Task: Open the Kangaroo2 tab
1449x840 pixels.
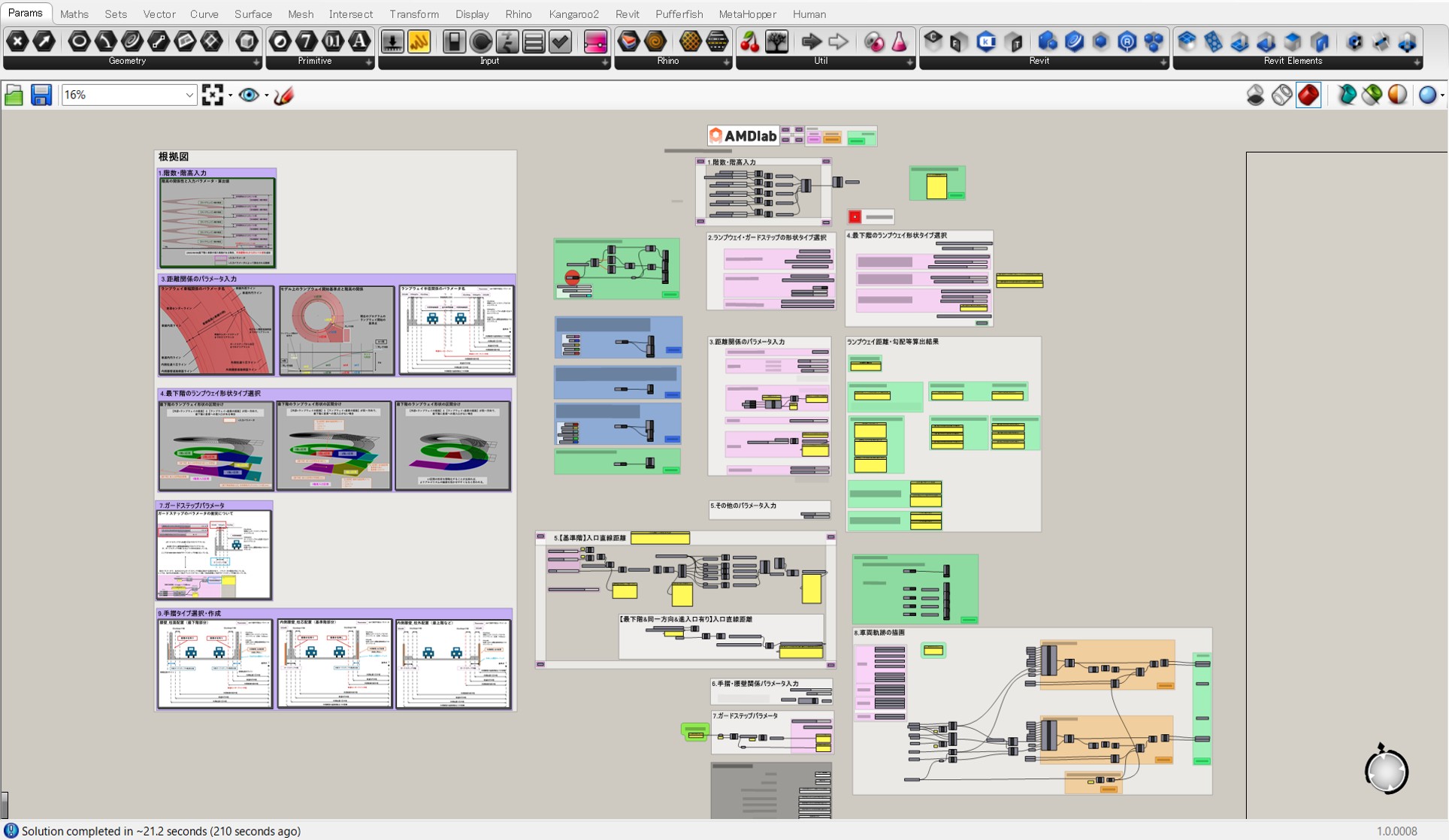Action: [x=573, y=14]
